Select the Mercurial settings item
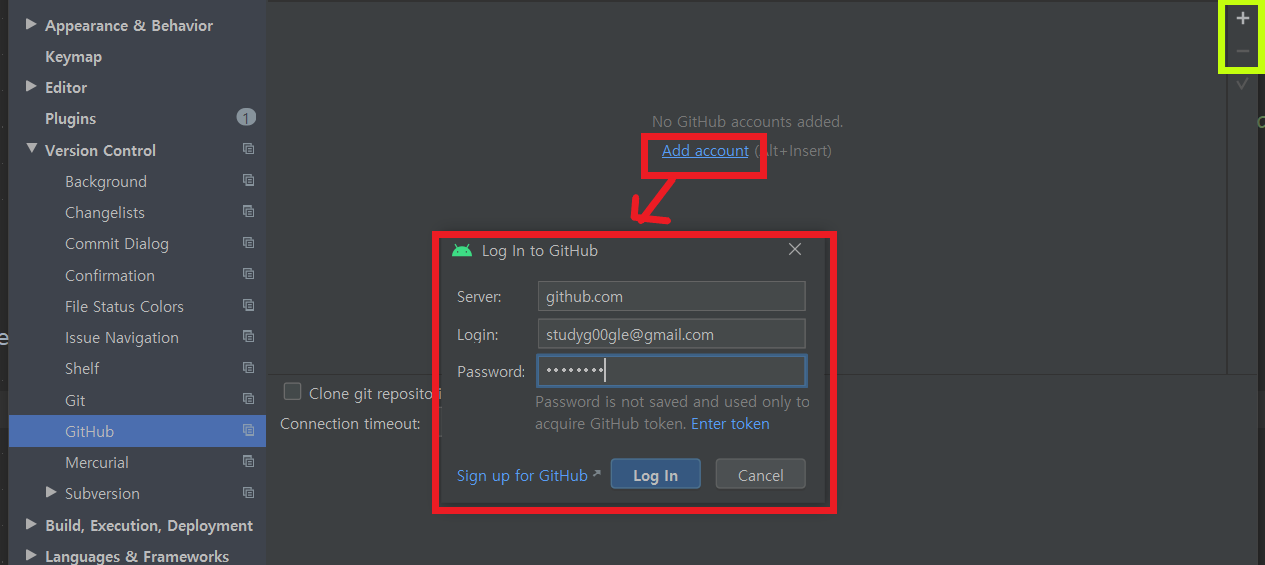The image size is (1265, 565). point(97,463)
